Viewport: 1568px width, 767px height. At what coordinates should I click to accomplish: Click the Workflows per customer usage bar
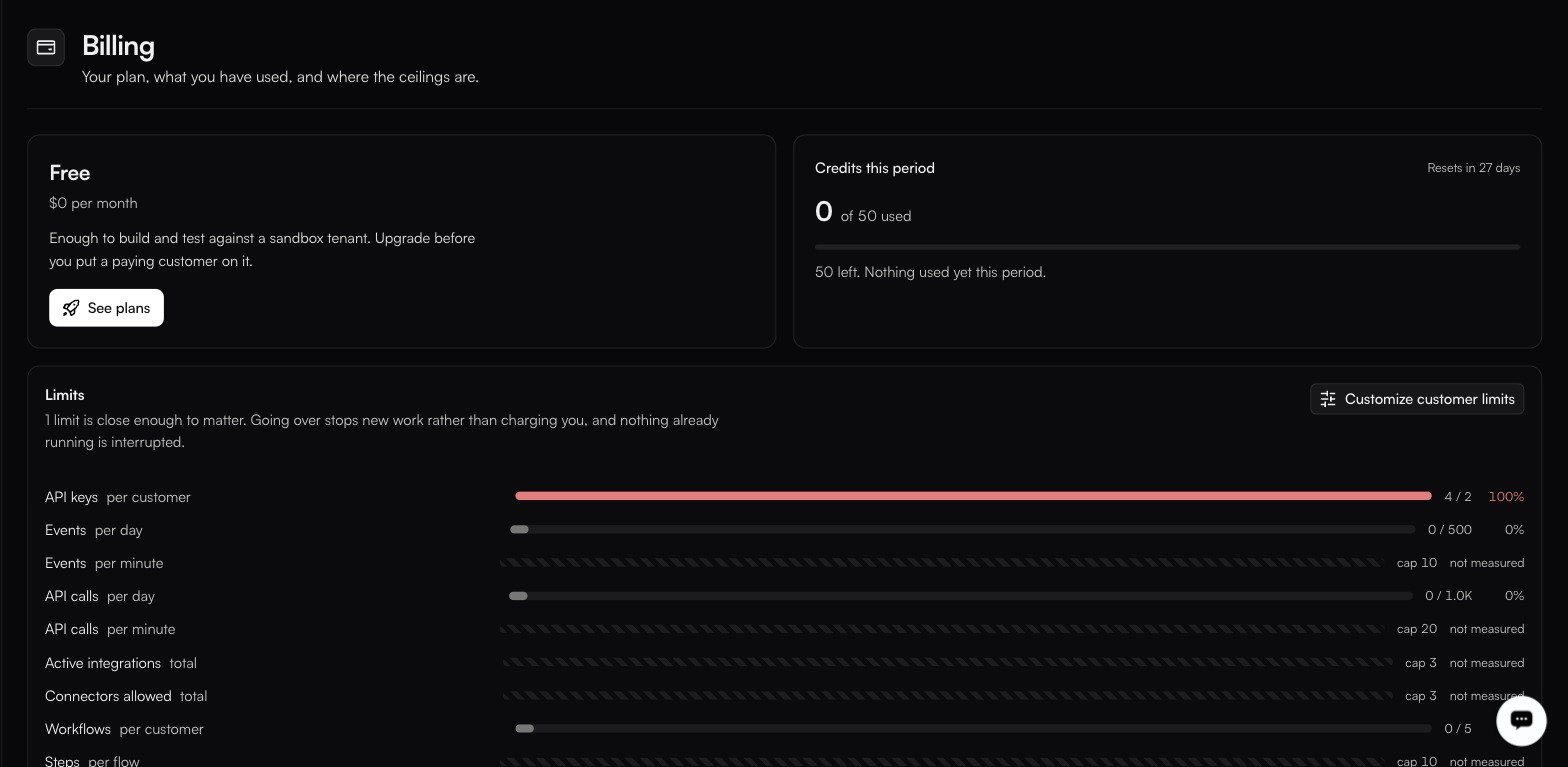point(975,729)
